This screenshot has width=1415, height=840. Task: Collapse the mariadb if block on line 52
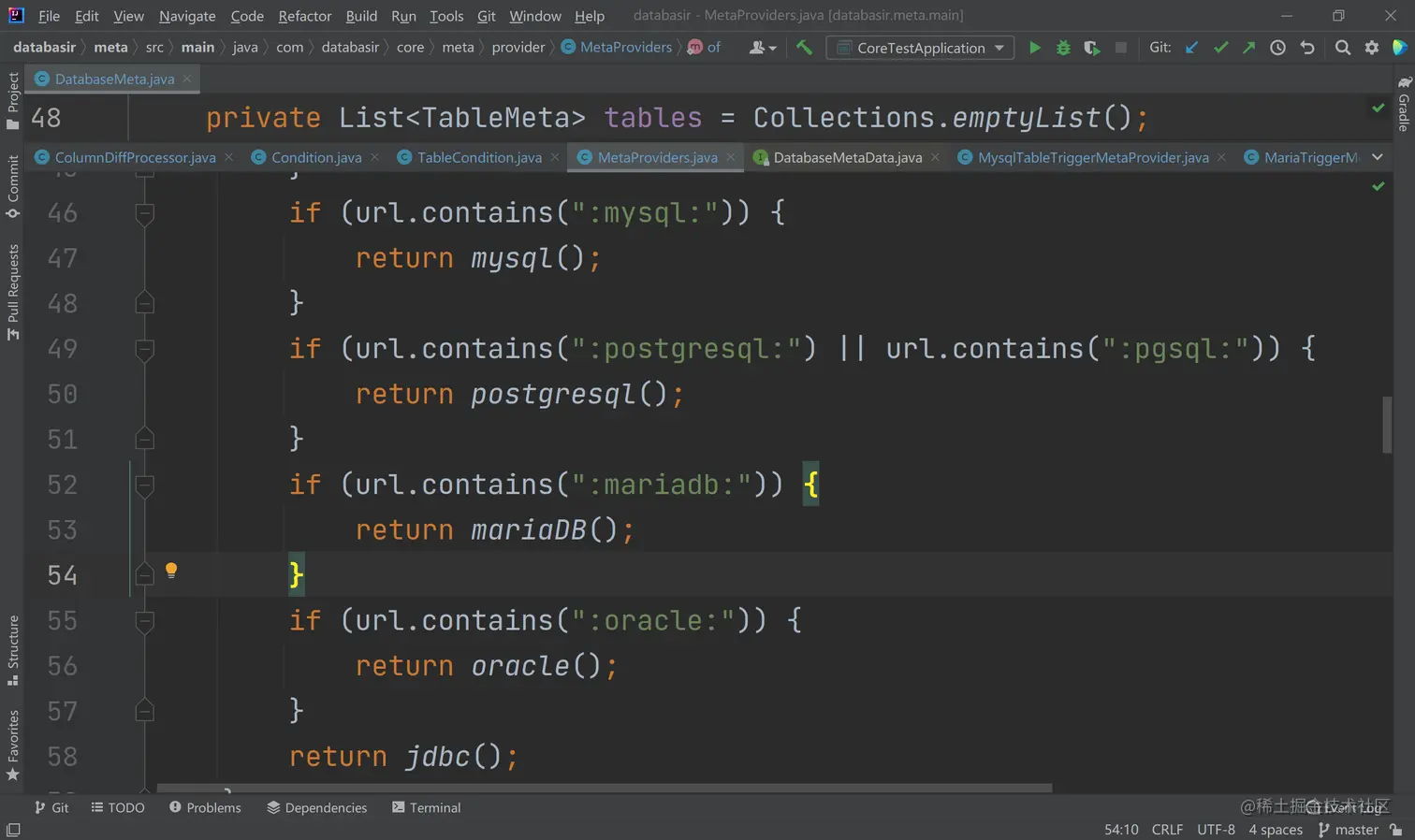(x=144, y=485)
